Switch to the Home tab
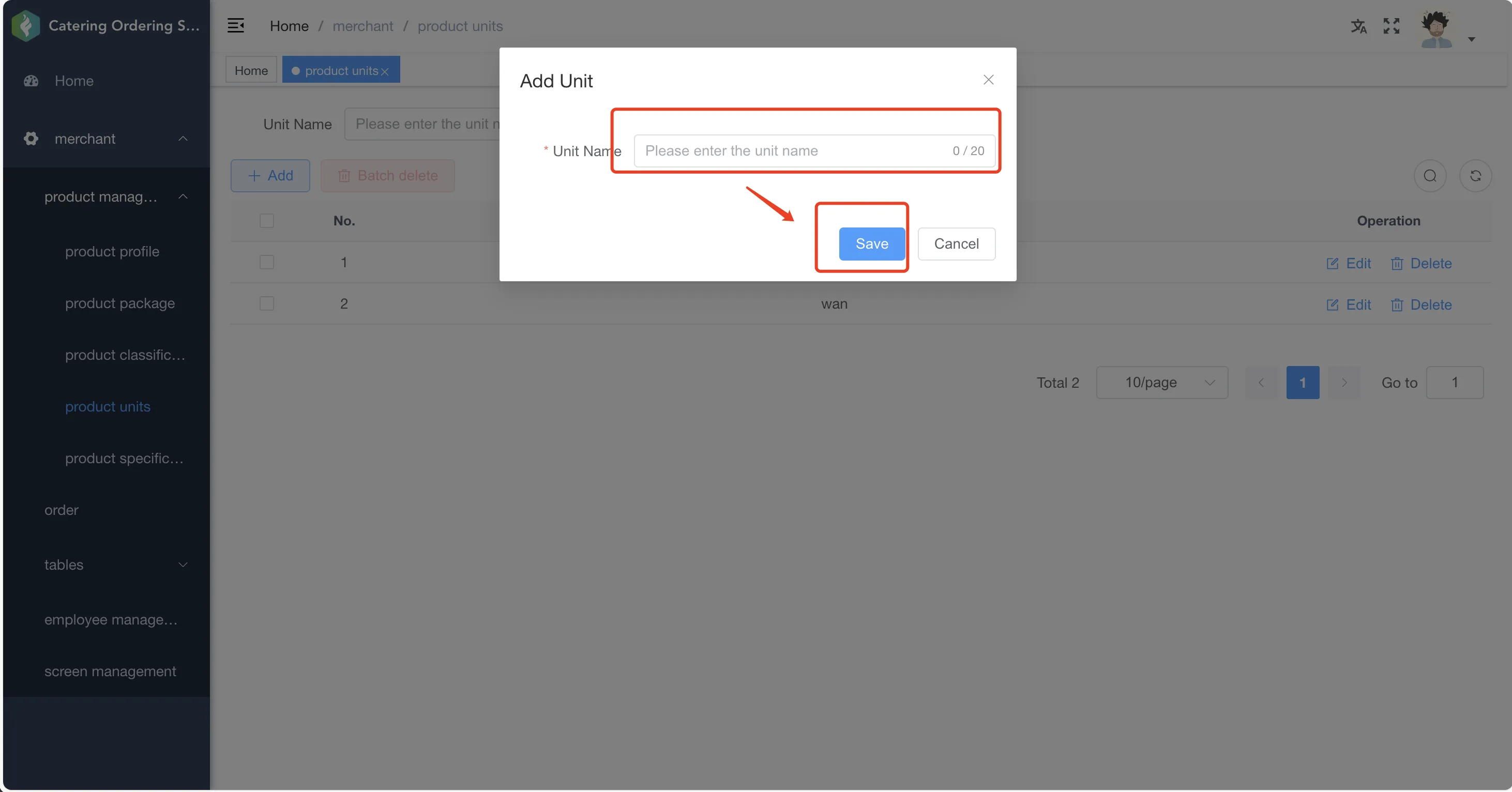 click(x=251, y=70)
